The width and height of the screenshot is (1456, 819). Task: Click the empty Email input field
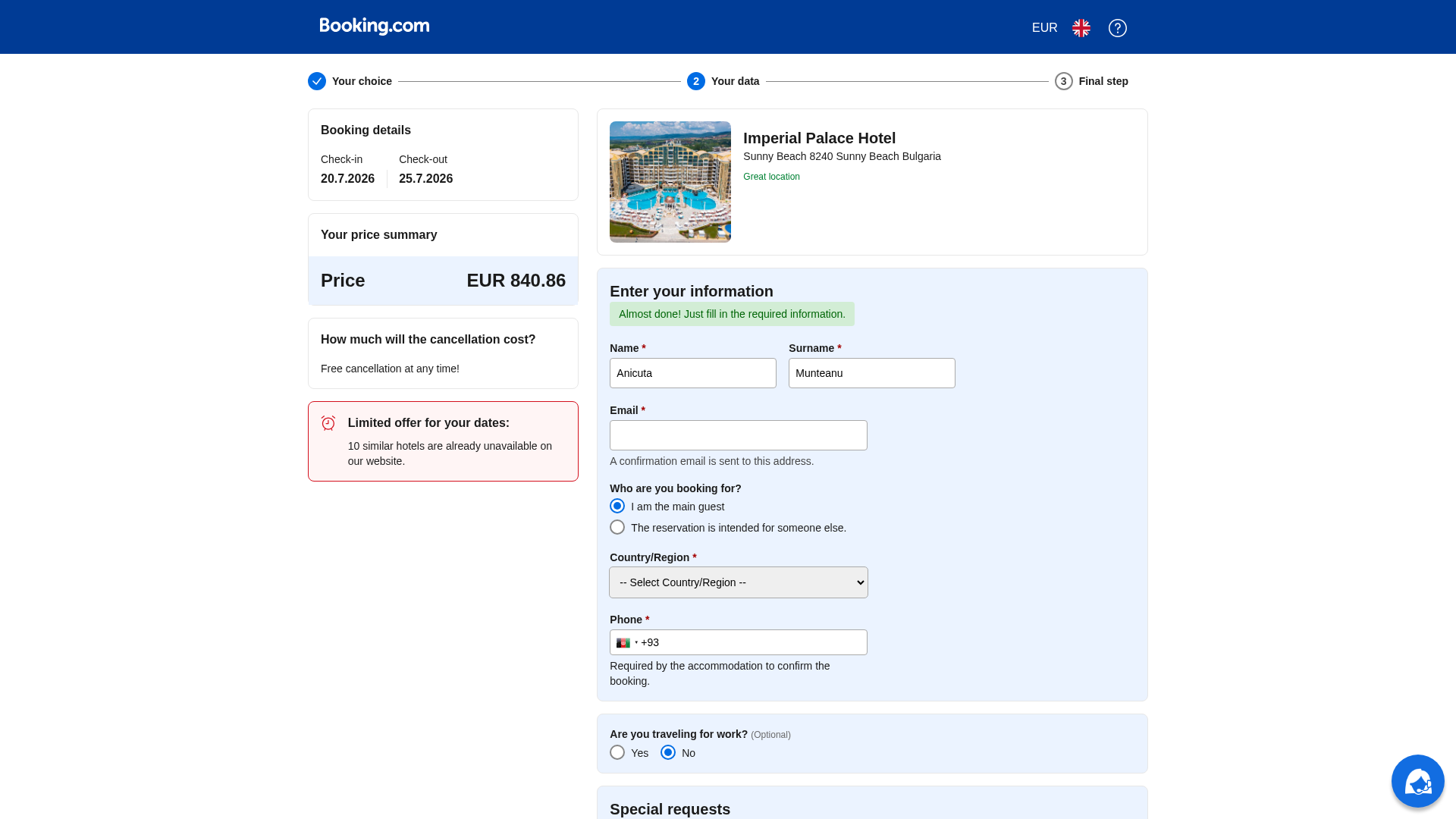pyautogui.click(x=739, y=435)
